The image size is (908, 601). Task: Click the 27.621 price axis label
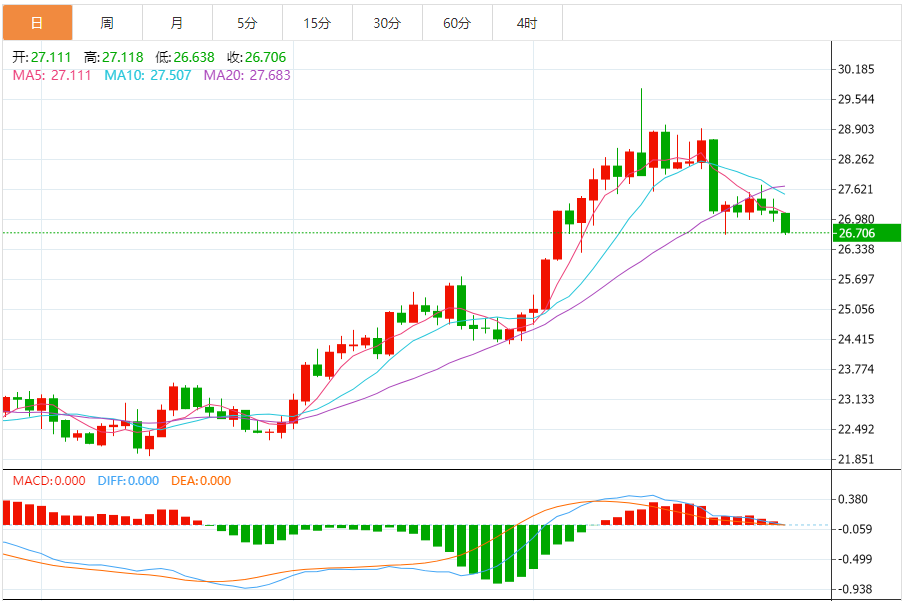coord(856,189)
